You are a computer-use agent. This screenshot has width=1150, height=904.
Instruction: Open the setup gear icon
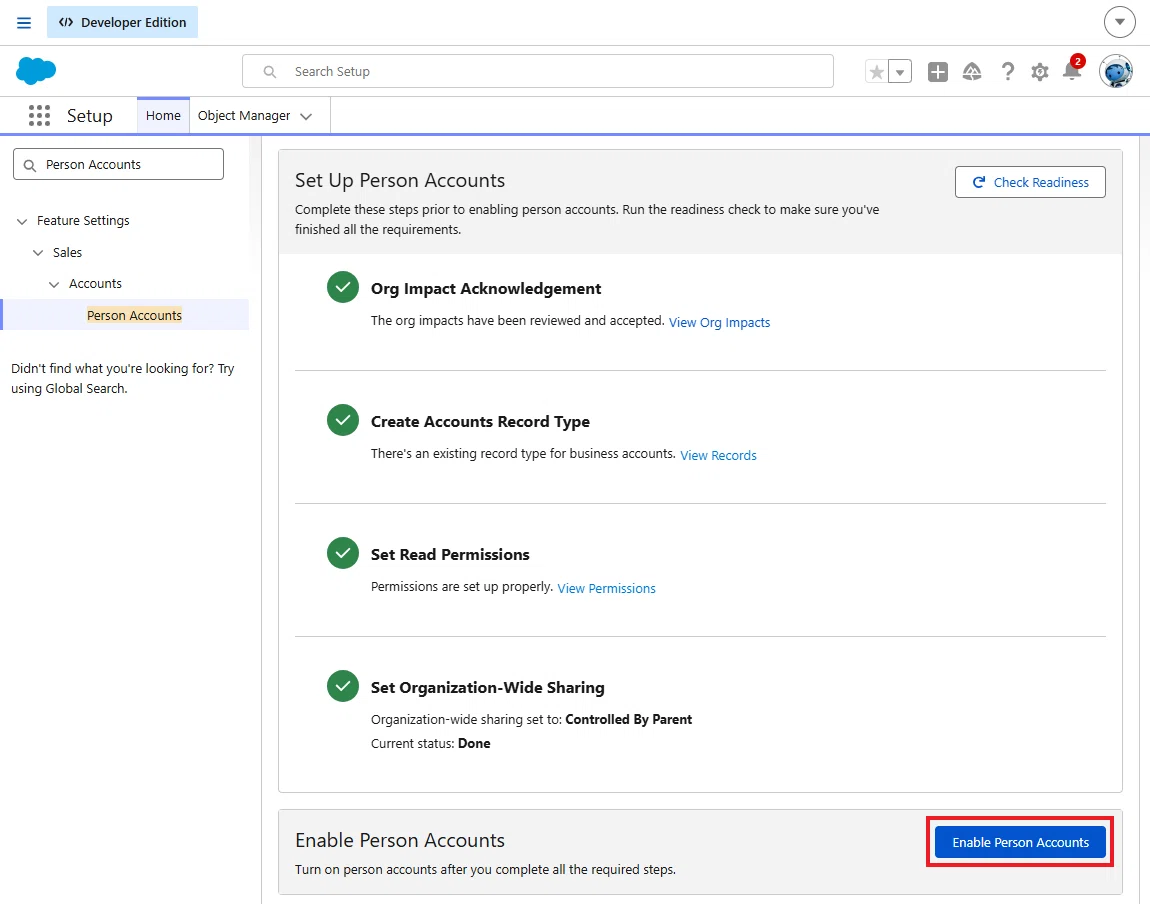tap(1040, 72)
